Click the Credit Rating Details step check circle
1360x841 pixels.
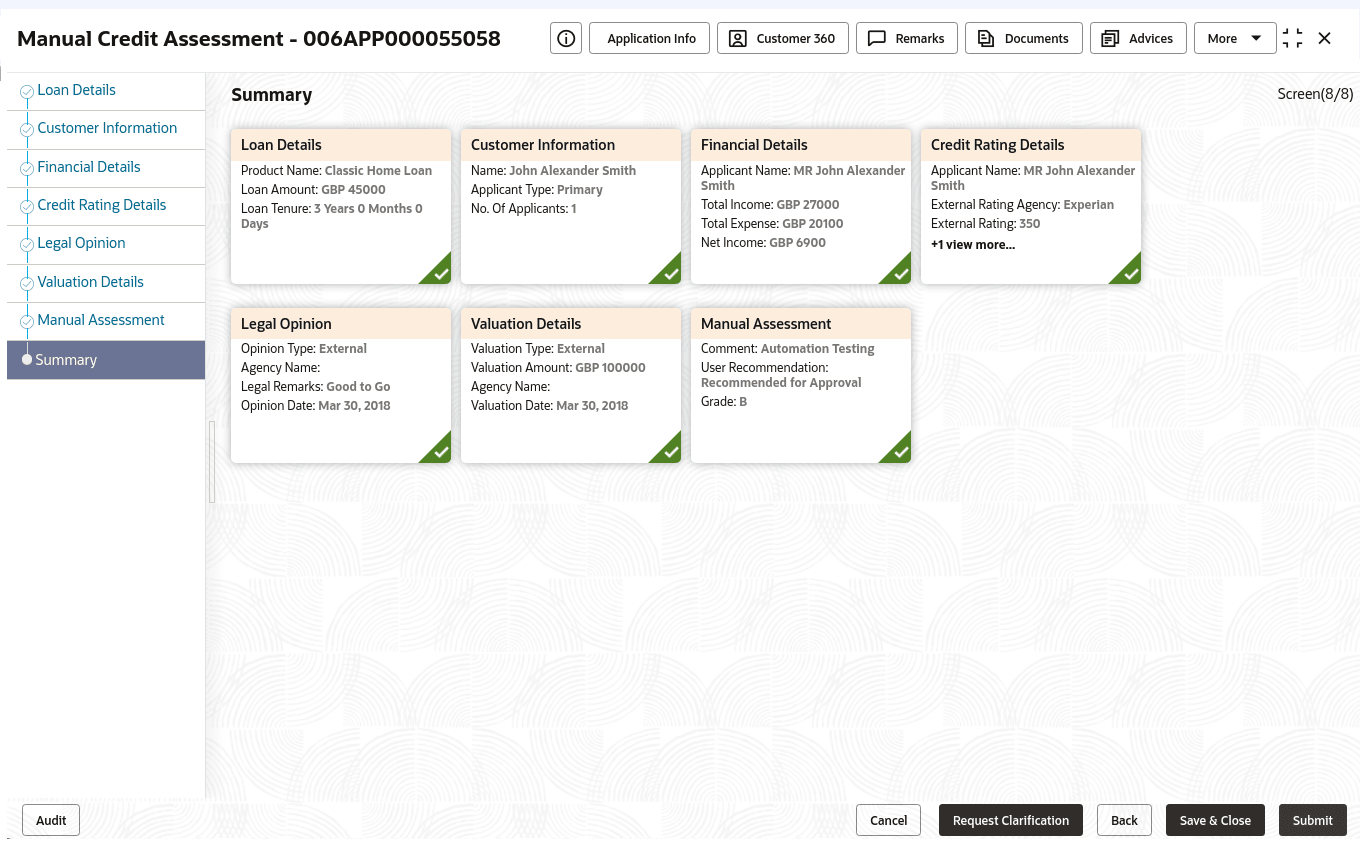[x=27, y=207]
